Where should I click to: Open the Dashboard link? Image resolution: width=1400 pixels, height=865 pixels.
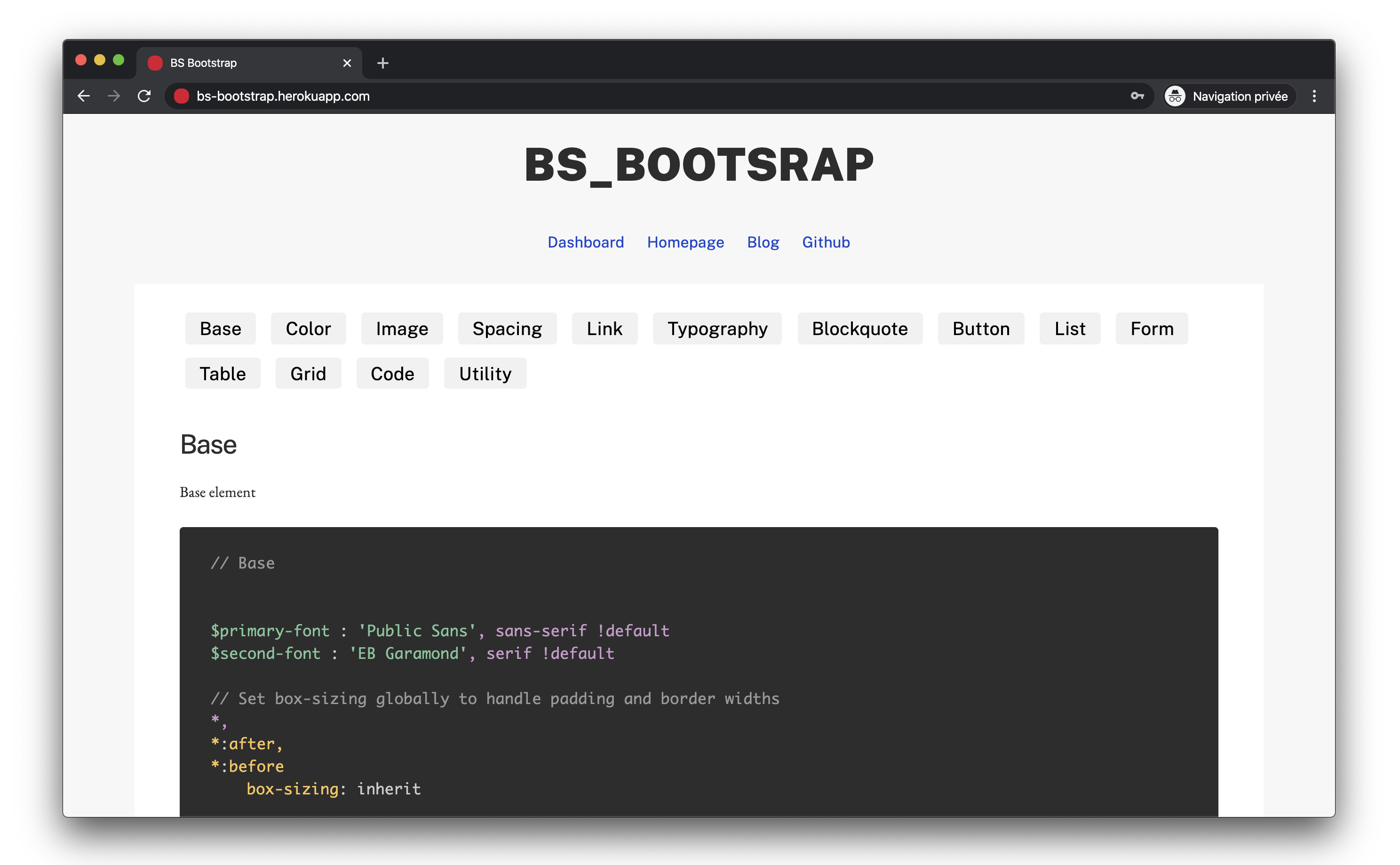585,242
